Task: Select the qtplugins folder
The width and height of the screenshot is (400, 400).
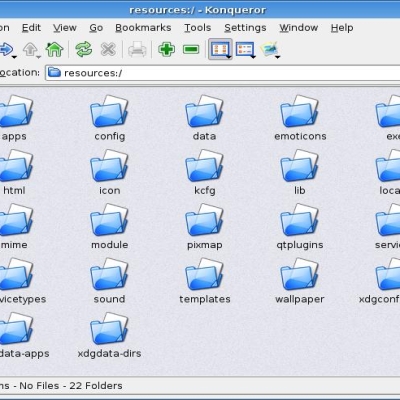Action: [x=299, y=227]
